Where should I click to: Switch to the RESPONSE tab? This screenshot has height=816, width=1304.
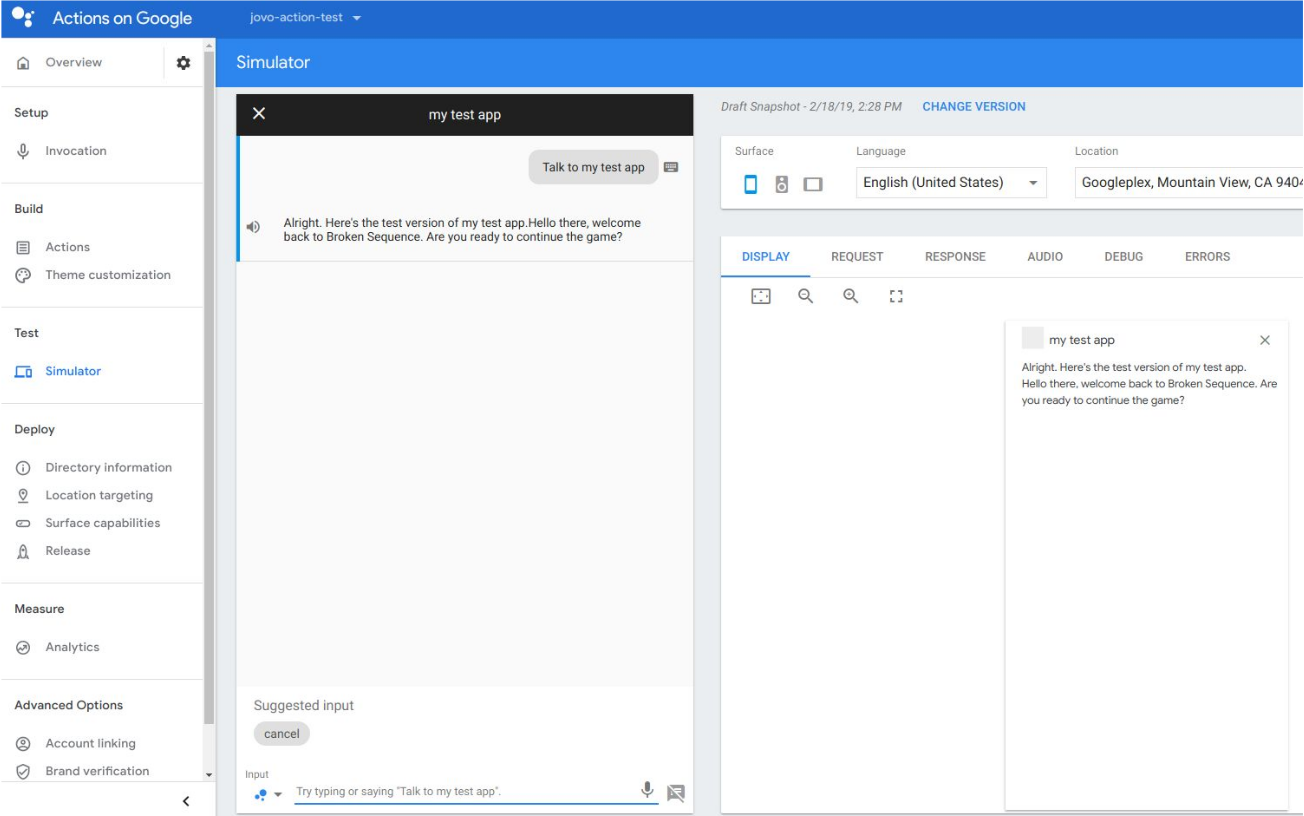955,257
